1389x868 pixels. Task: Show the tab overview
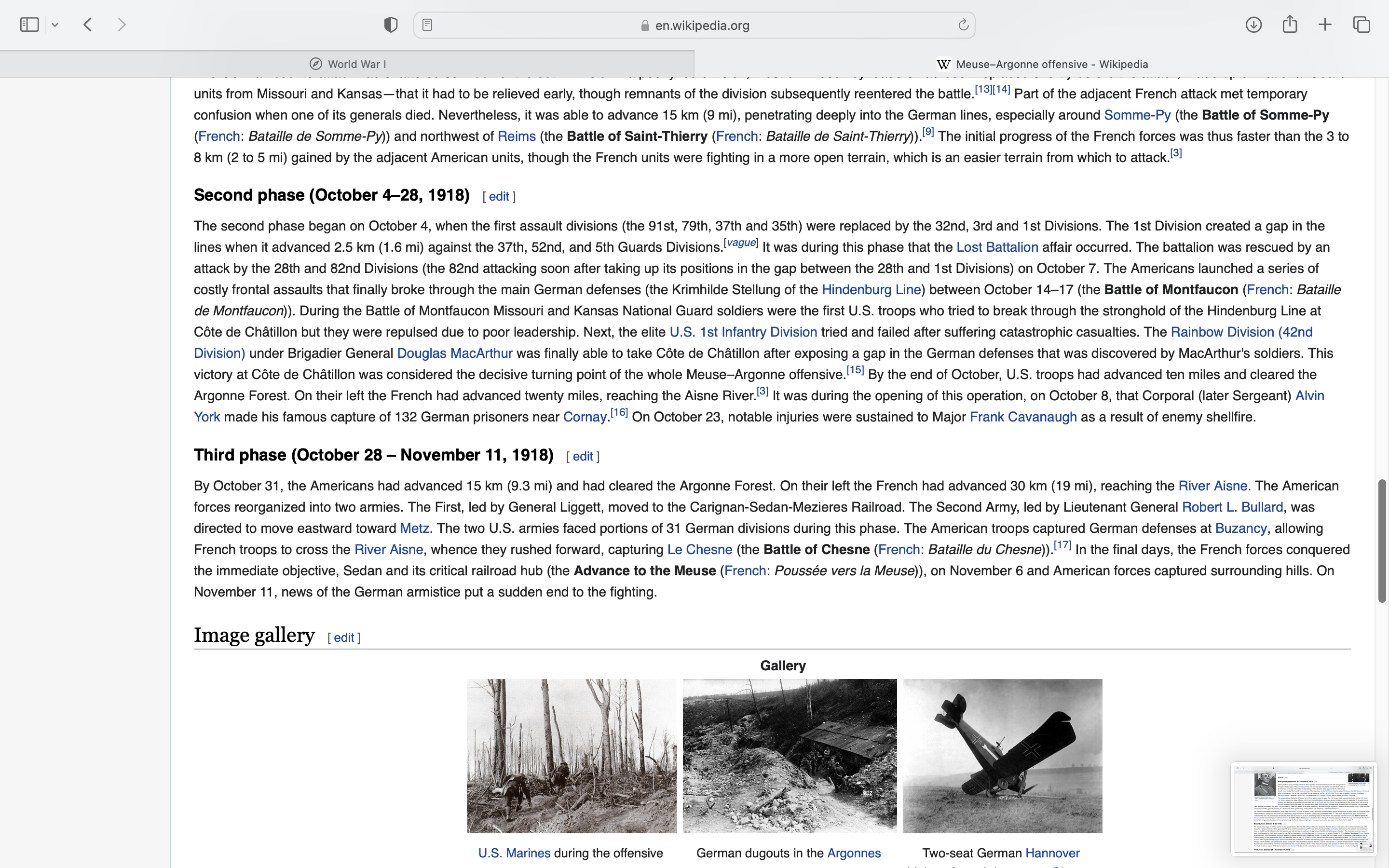[1362, 25]
